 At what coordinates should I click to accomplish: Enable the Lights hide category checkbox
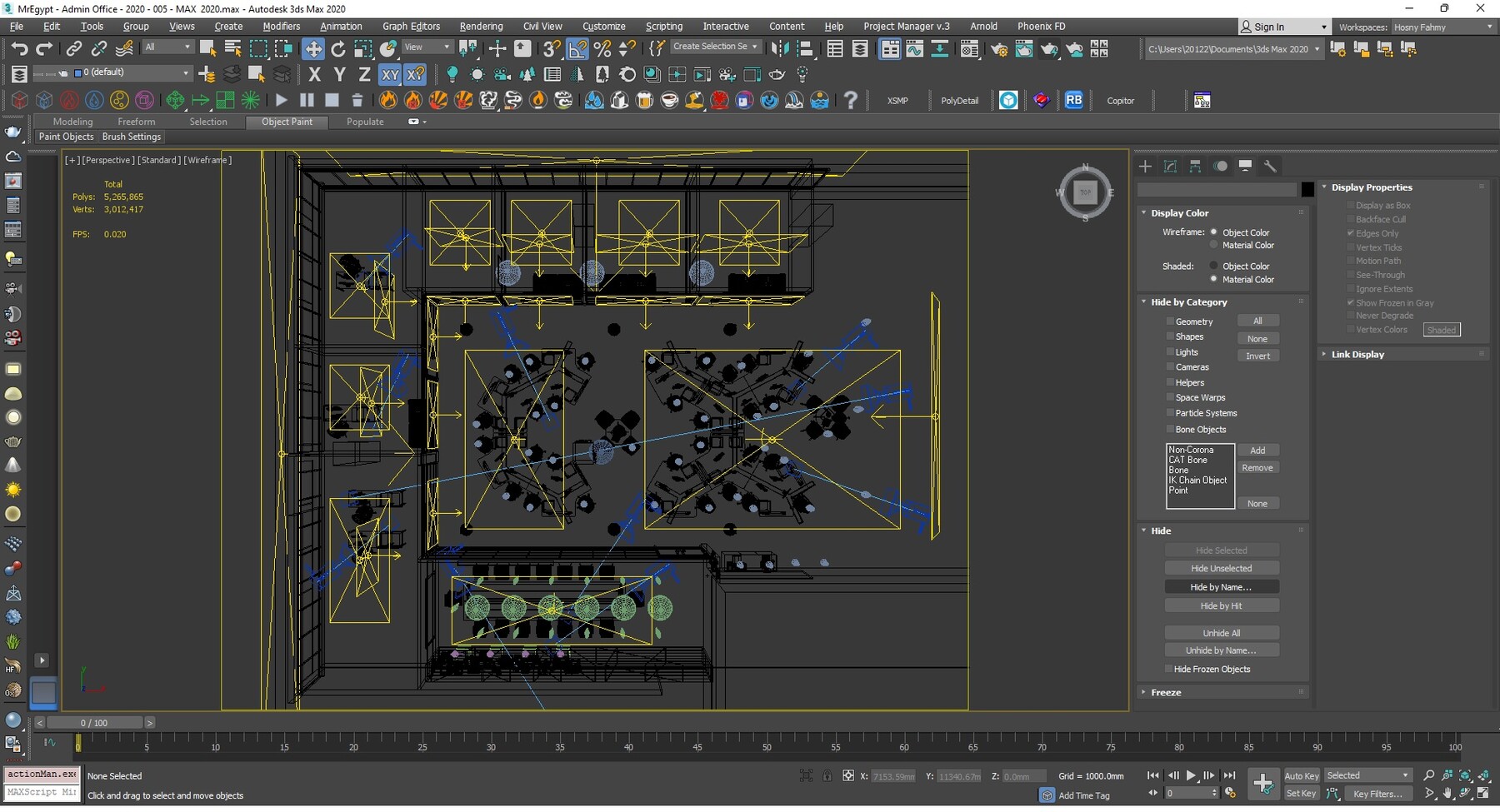click(1170, 352)
